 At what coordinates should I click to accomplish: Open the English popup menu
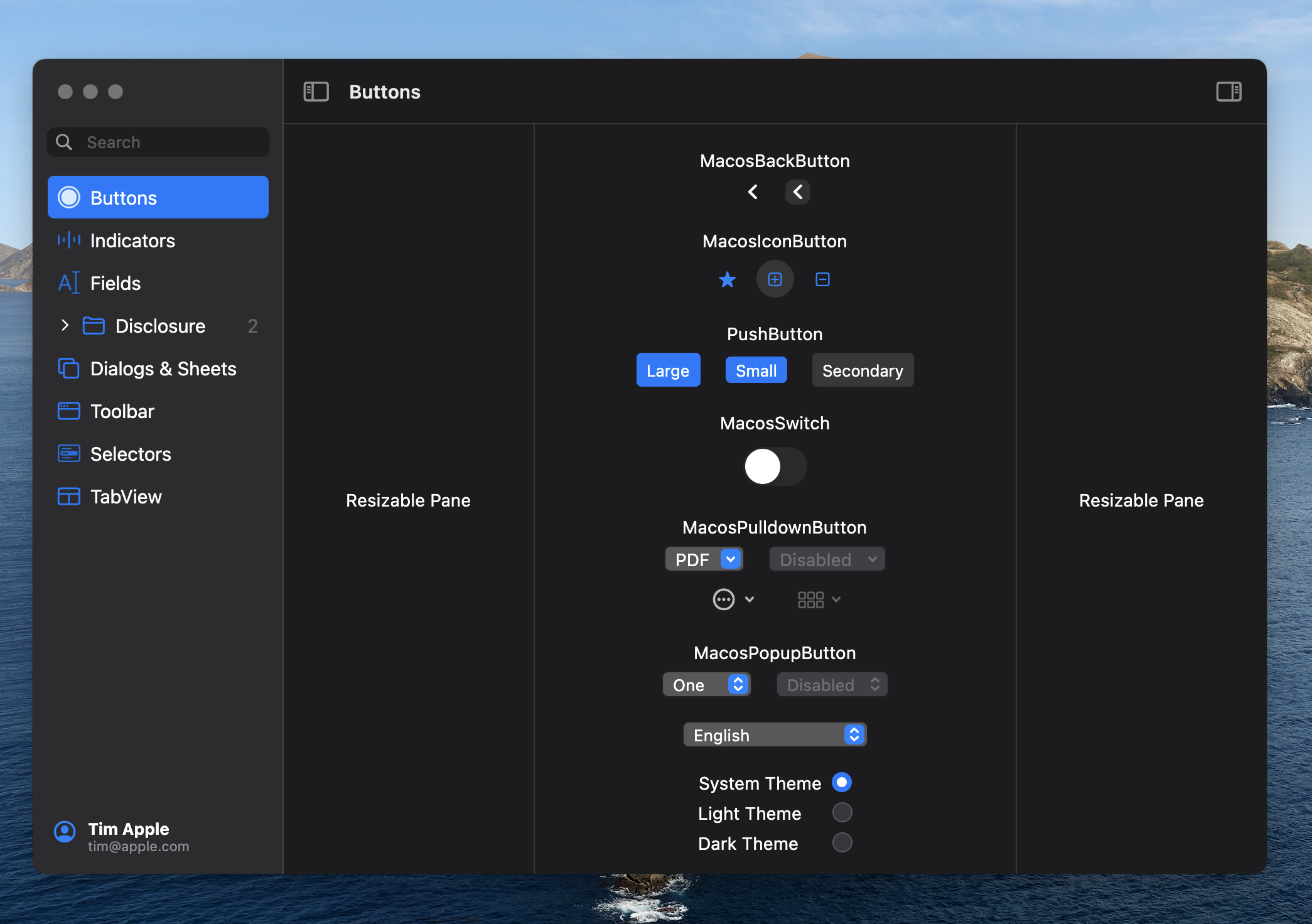774,734
